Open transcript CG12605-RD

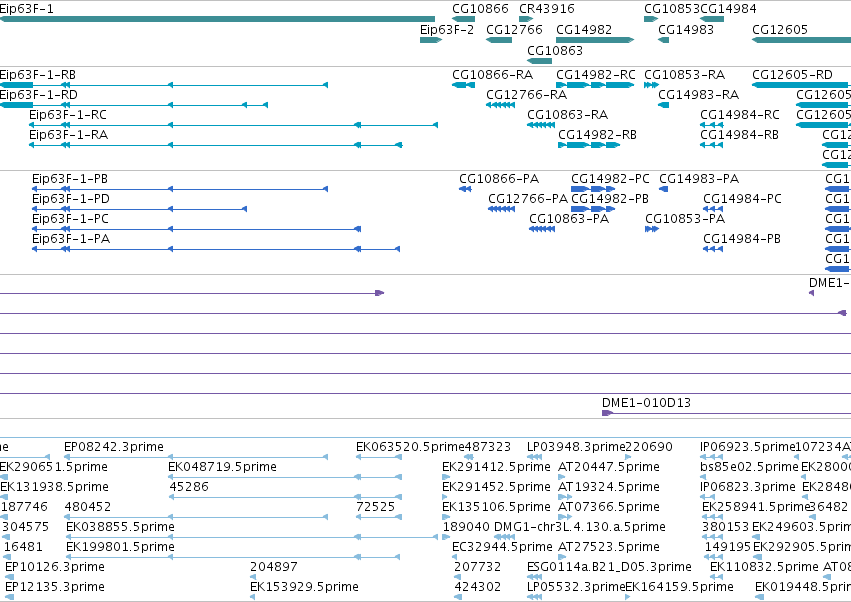click(792, 75)
